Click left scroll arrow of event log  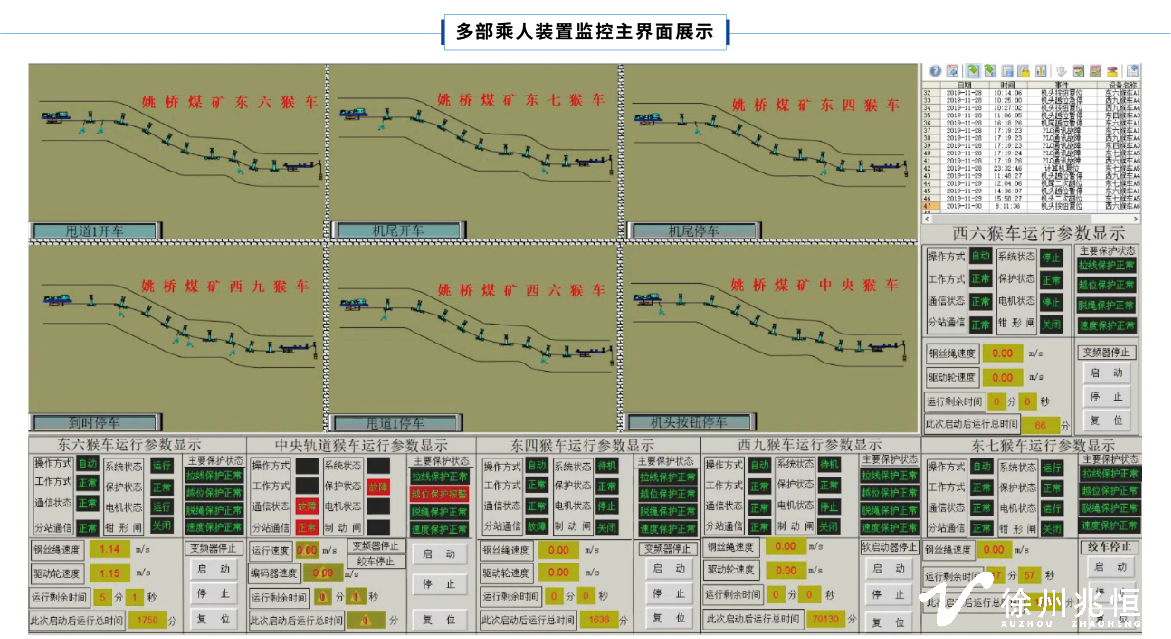pyautogui.click(x=926, y=218)
